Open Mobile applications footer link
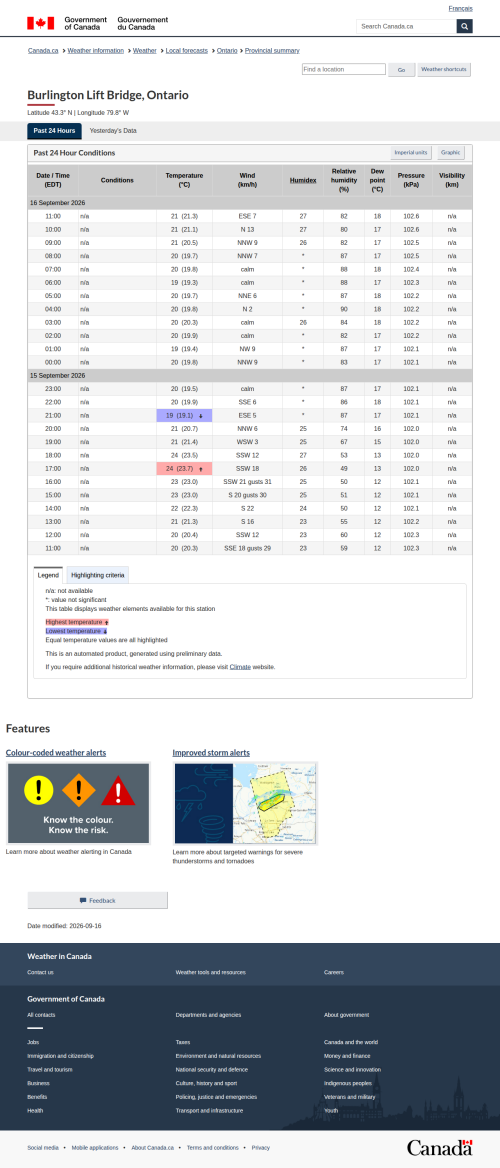The width and height of the screenshot is (500, 1168). pyautogui.click(x=95, y=1147)
